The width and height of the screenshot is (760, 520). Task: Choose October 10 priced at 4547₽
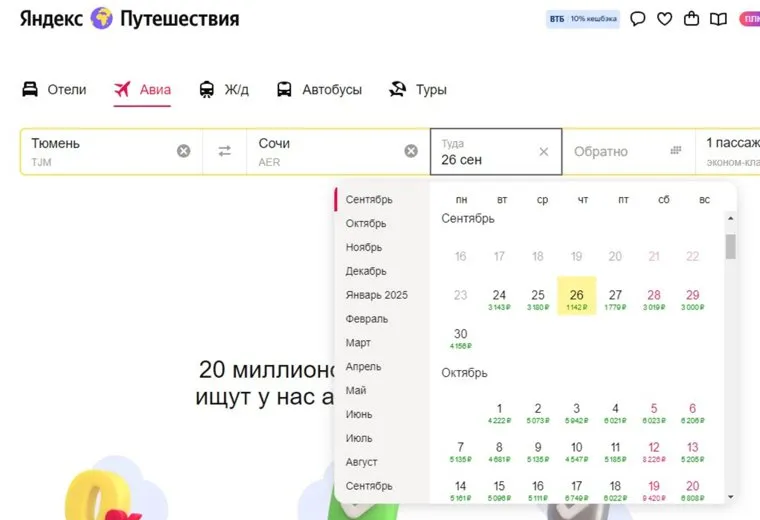(576, 451)
